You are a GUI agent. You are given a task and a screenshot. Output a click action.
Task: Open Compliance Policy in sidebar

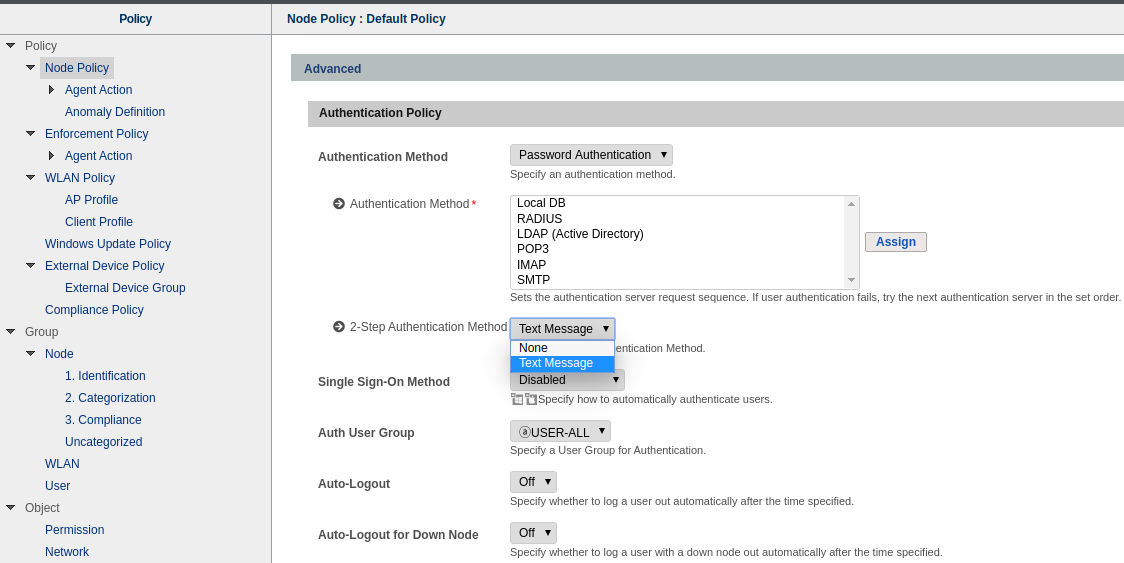point(94,310)
